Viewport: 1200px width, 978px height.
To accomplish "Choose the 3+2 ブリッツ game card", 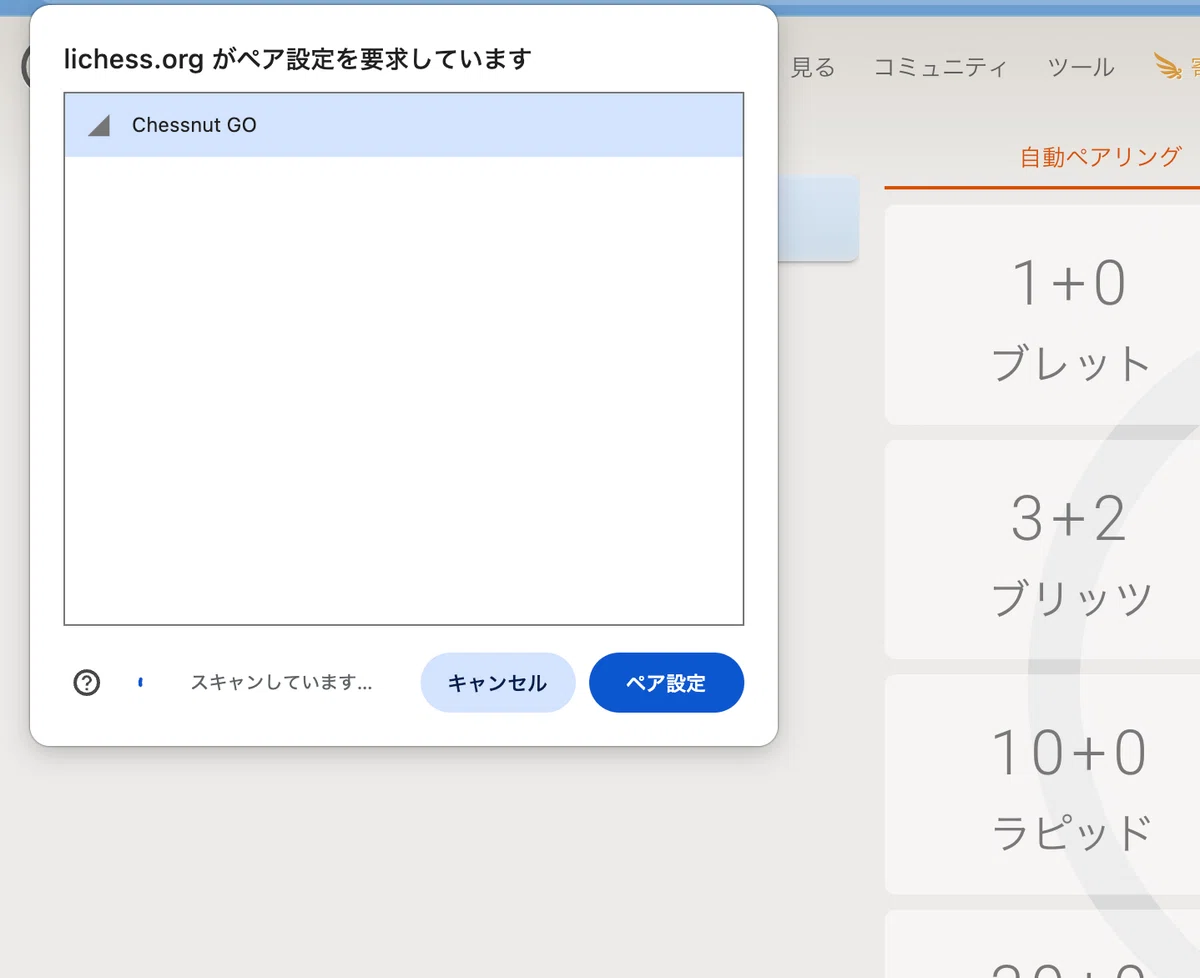I will (1042, 550).
